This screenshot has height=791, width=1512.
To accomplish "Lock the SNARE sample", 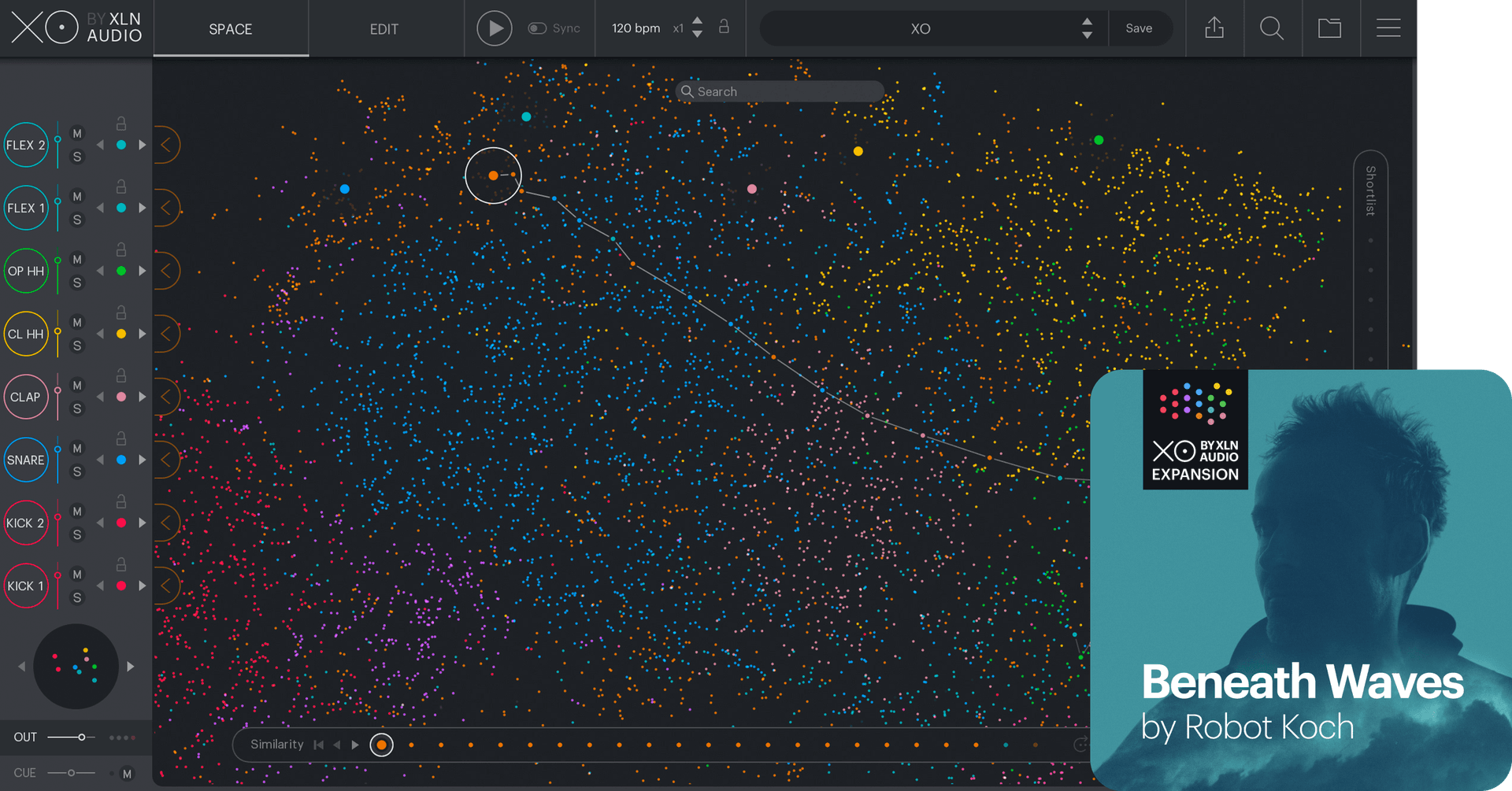I will (121, 438).
